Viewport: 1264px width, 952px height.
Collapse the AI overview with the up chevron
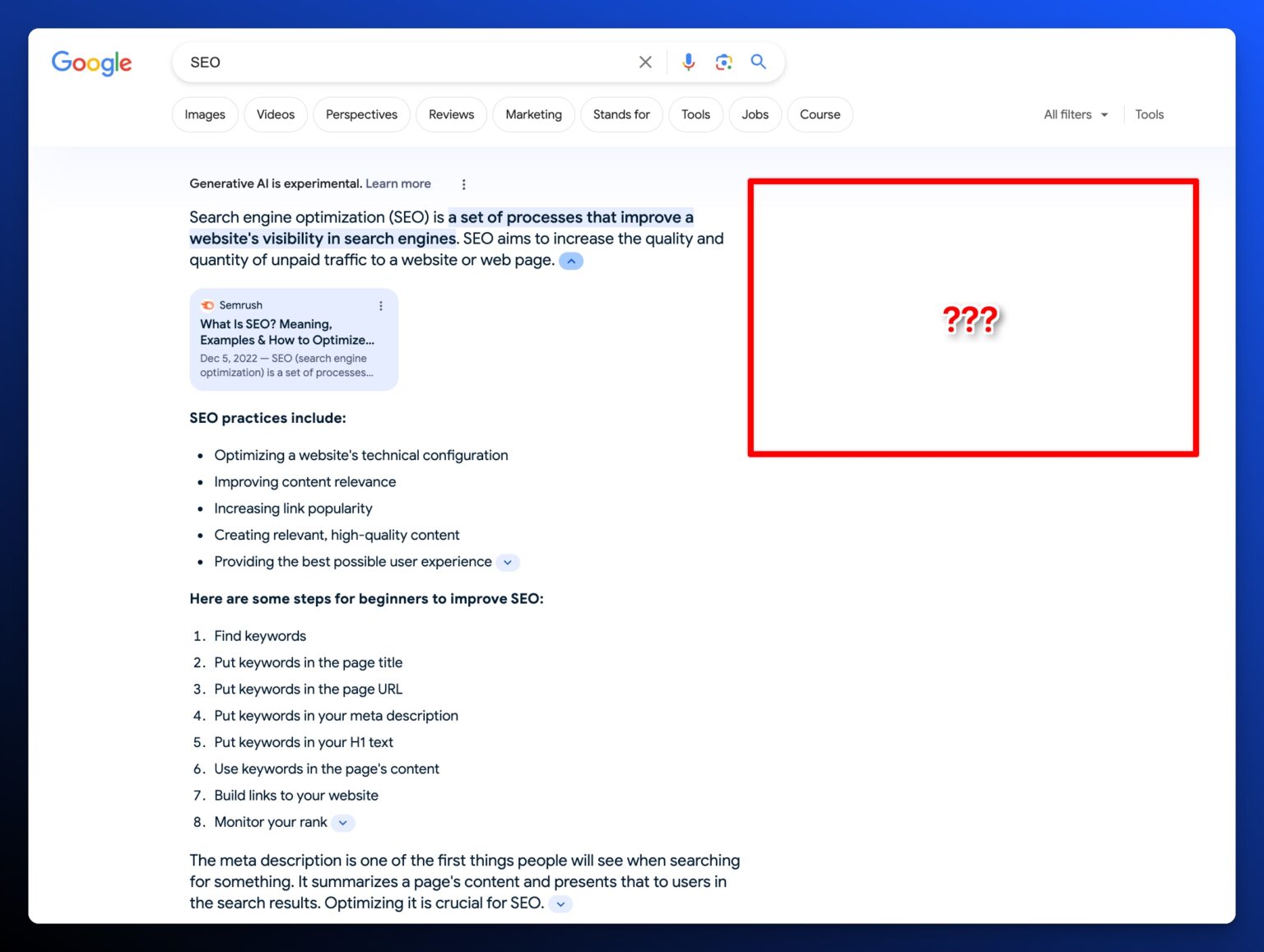click(x=570, y=261)
